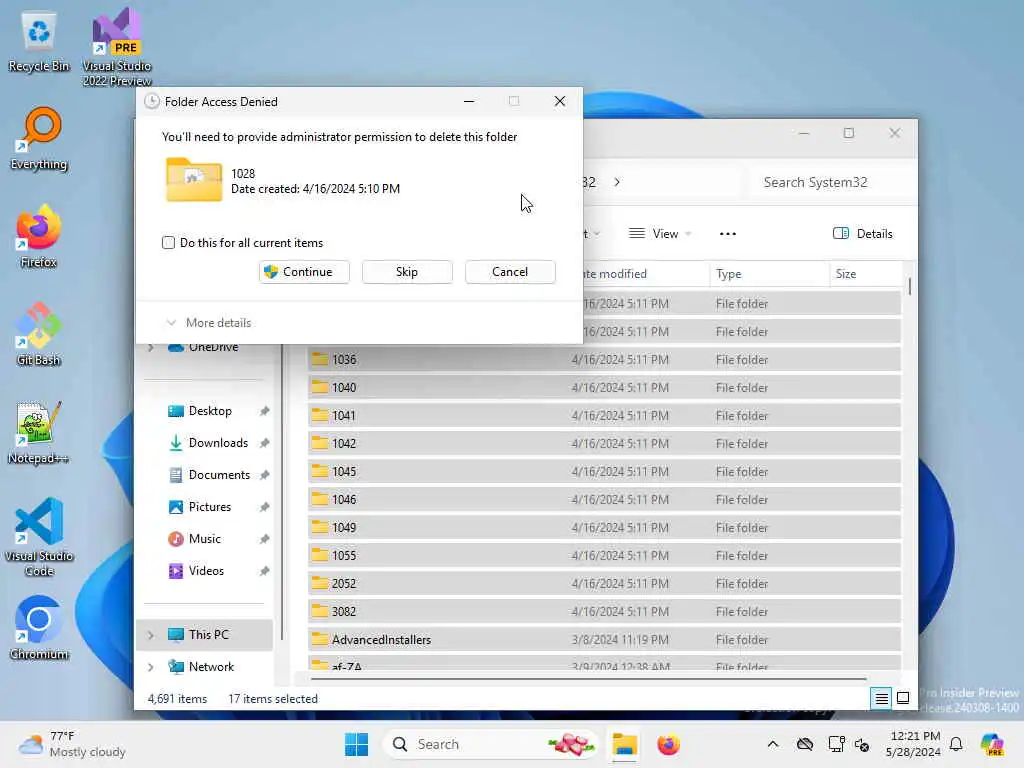This screenshot has width=1024, height=768.
Task: Open Firefox from the taskbar
Action: click(668, 744)
